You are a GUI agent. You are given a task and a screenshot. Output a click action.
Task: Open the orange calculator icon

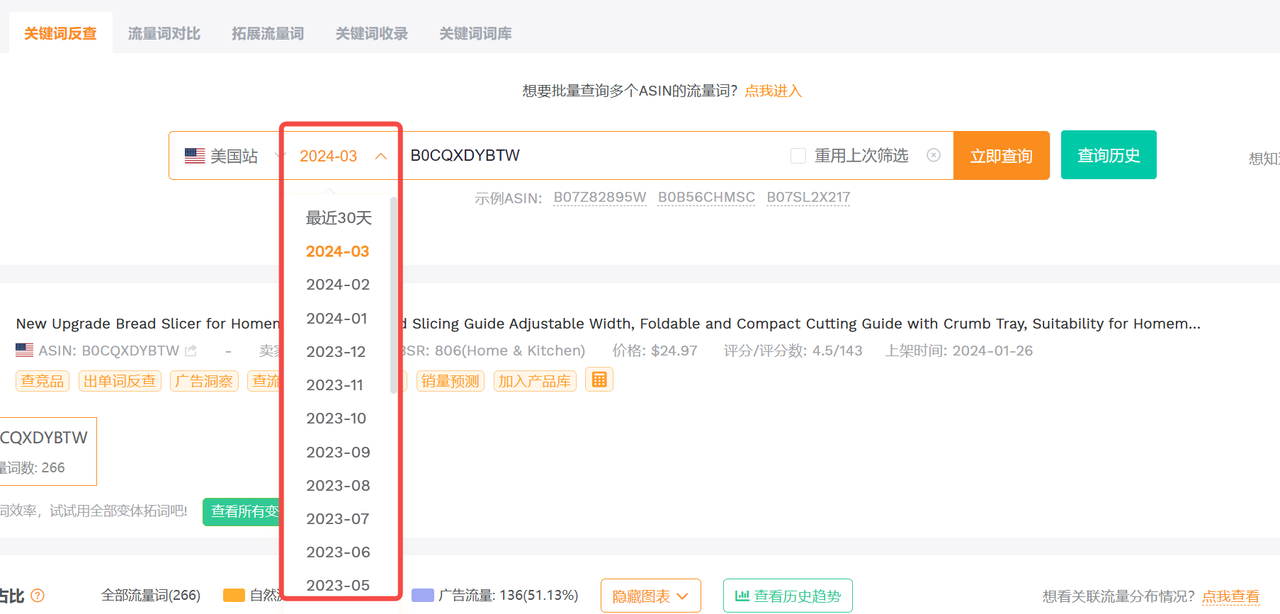click(599, 380)
